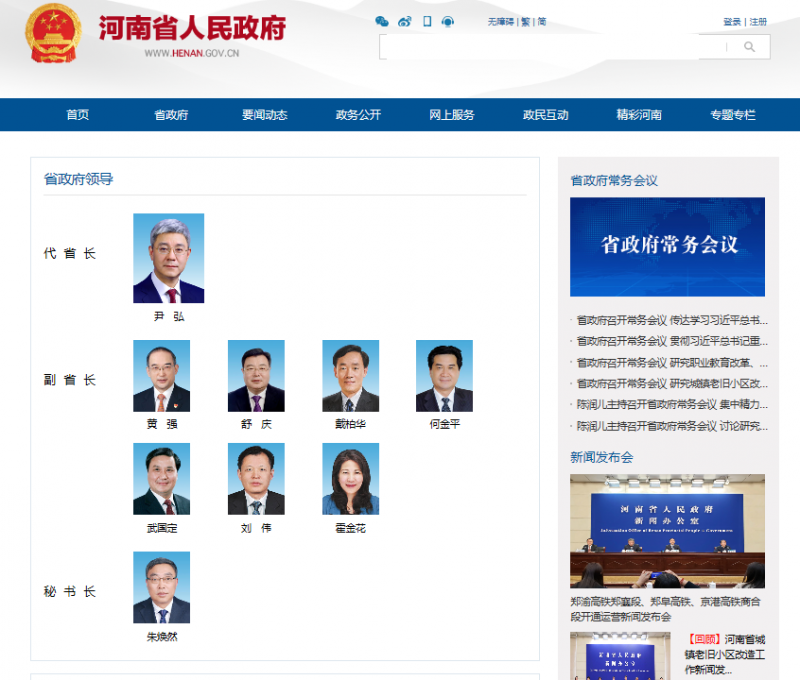The height and width of the screenshot is (680, 800).
Task: Click the national emblem logo
Action: 54,33
